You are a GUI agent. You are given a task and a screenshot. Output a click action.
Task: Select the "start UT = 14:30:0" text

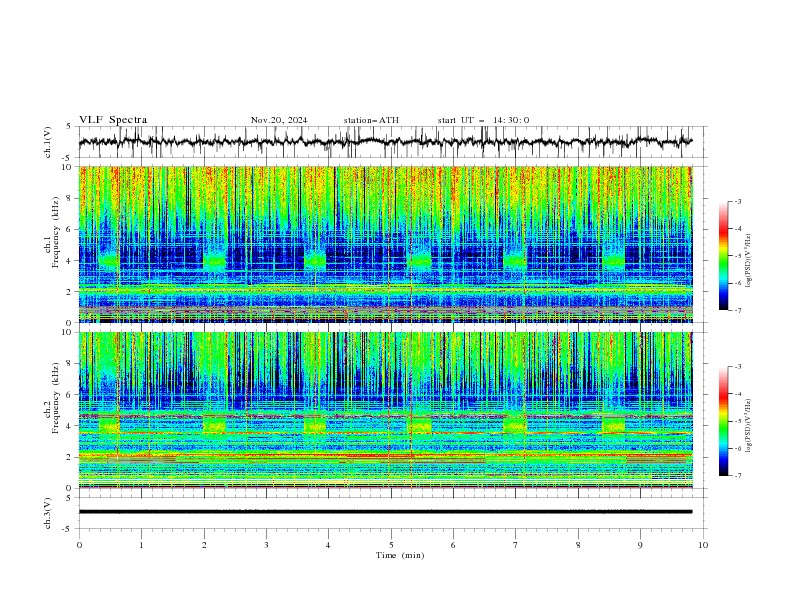point(483,120)
